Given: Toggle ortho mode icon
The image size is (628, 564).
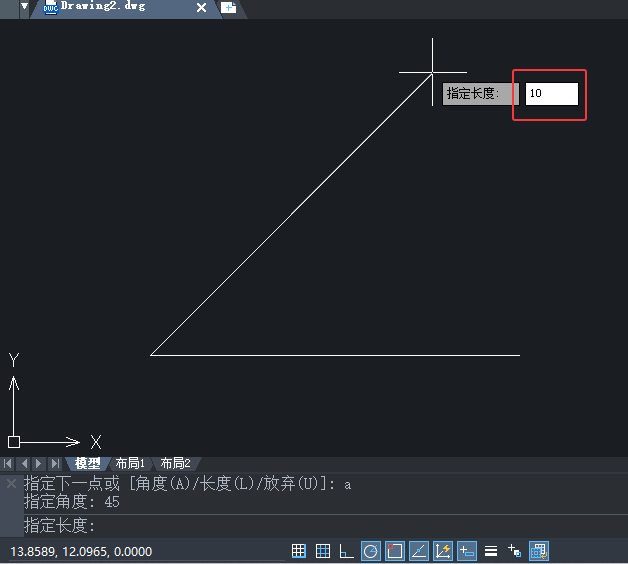Looking at the screenshot, I should 346,551.
